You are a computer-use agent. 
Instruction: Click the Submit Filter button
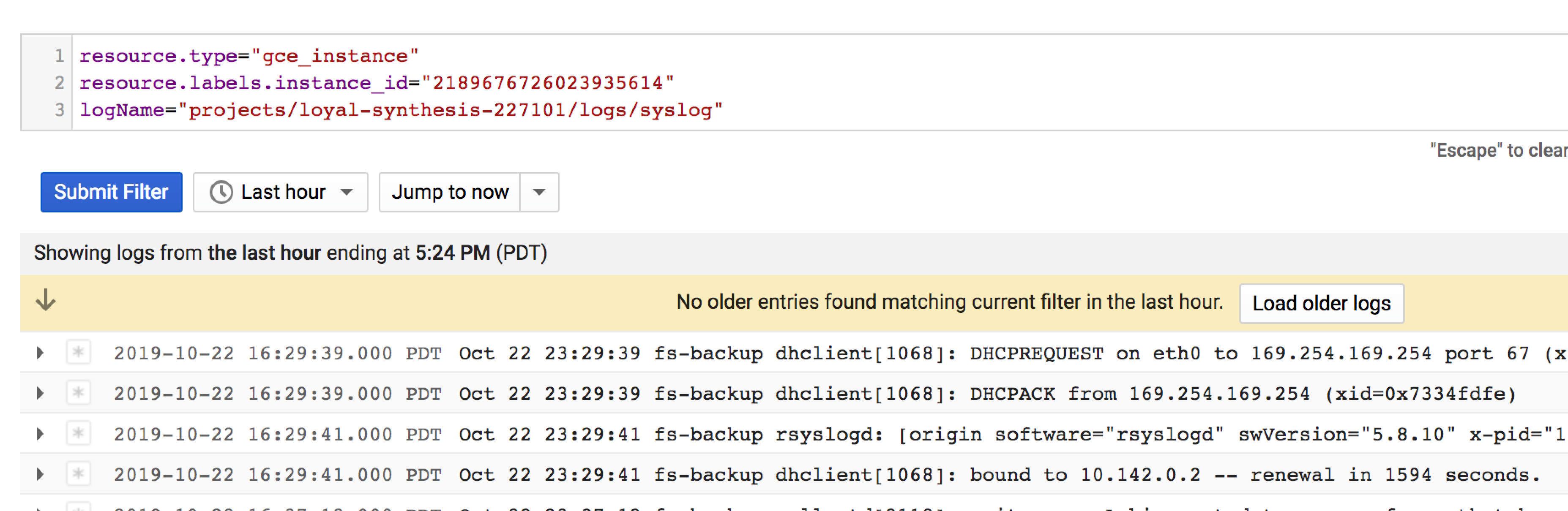point(112,192)
